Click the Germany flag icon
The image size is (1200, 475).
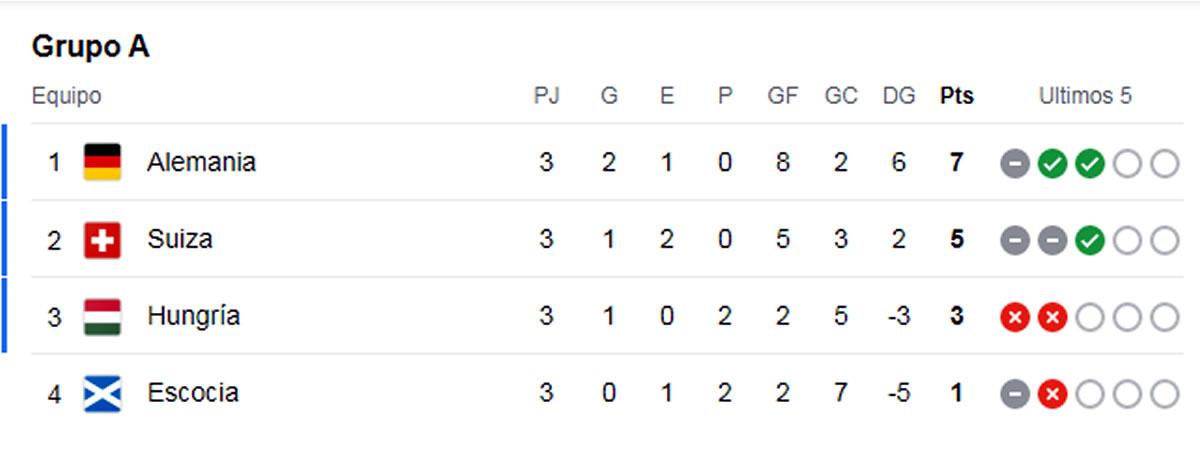[102, 162]
